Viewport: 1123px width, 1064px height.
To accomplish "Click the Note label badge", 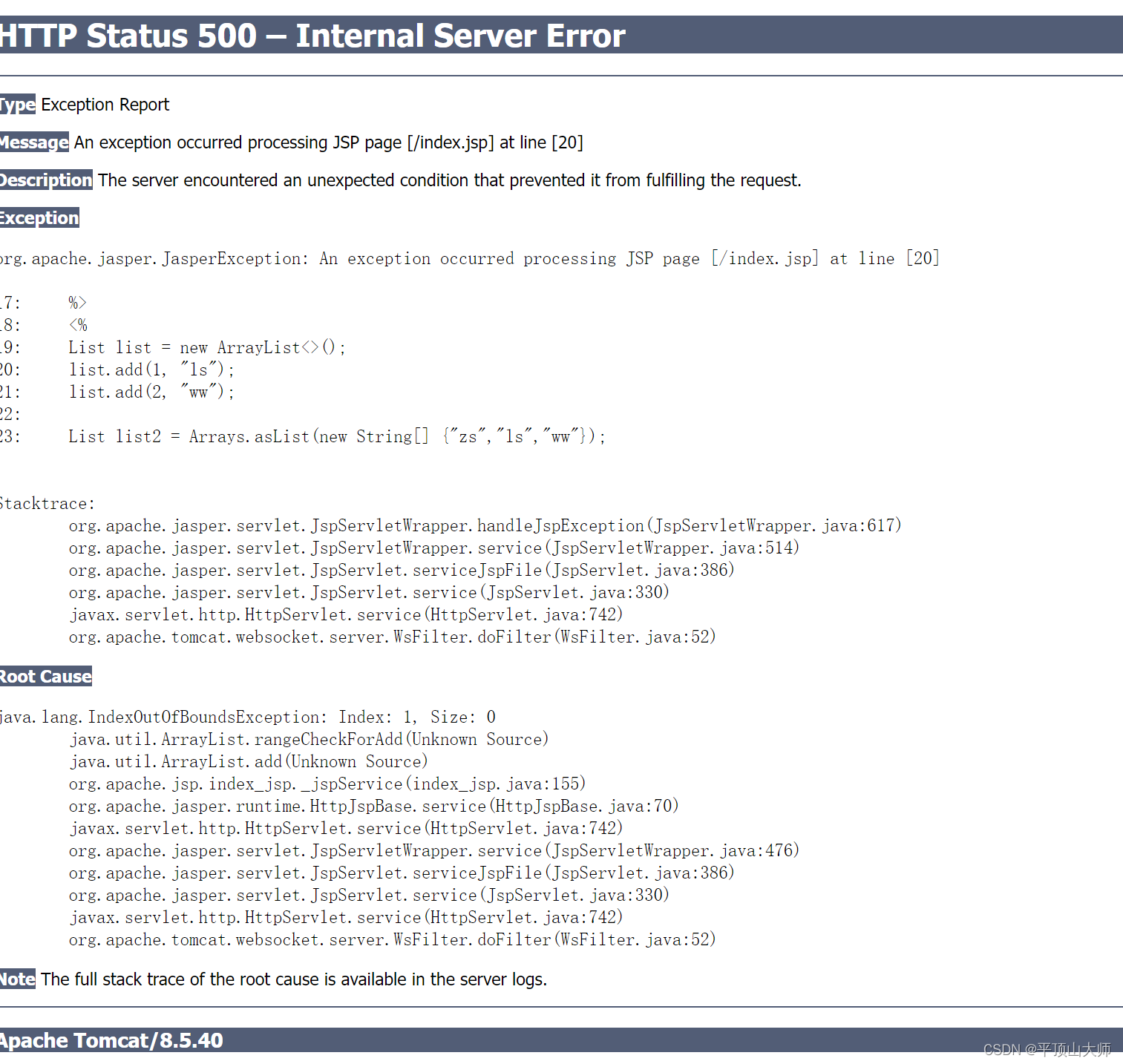I will (x=17, y=979).
